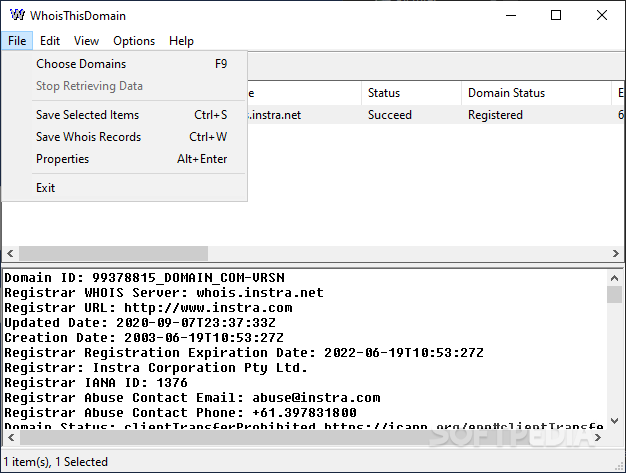The height and width of the screenshot is (473, 626).
Task: Close the WhoisThisDomain window
Action: coord(602,16)
